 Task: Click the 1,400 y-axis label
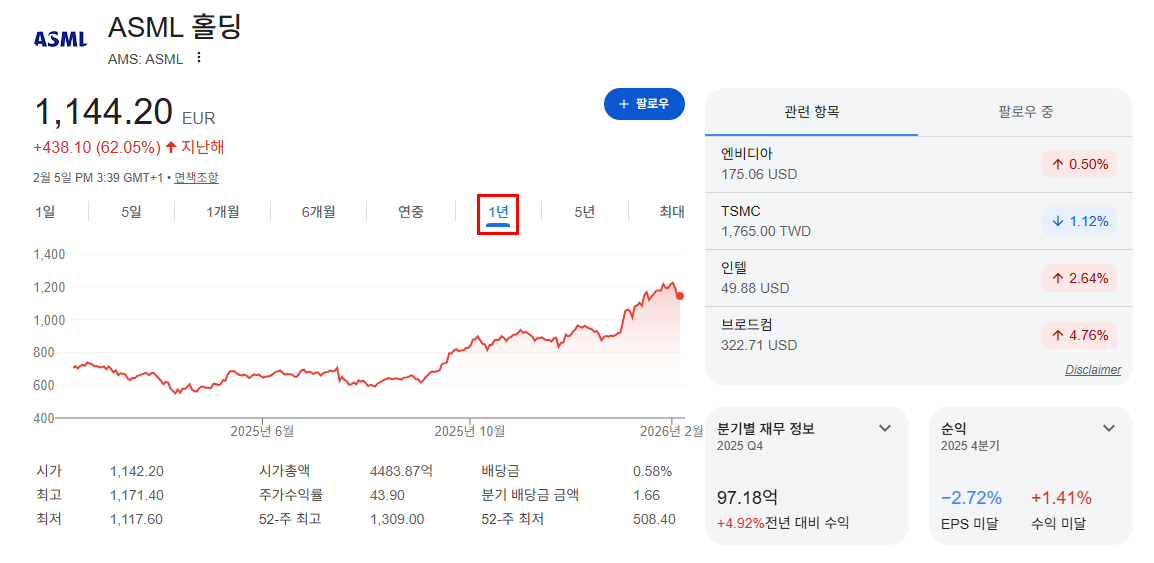pyautogui.click(x=50, y=255)
